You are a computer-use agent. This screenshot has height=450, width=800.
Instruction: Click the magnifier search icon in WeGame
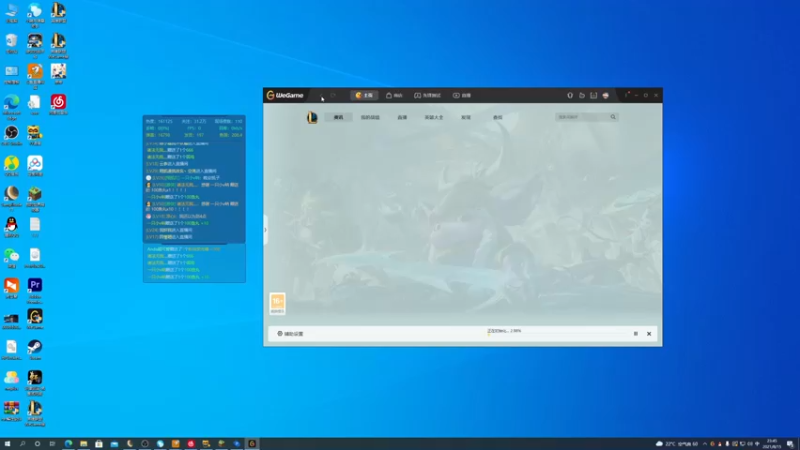613,117
